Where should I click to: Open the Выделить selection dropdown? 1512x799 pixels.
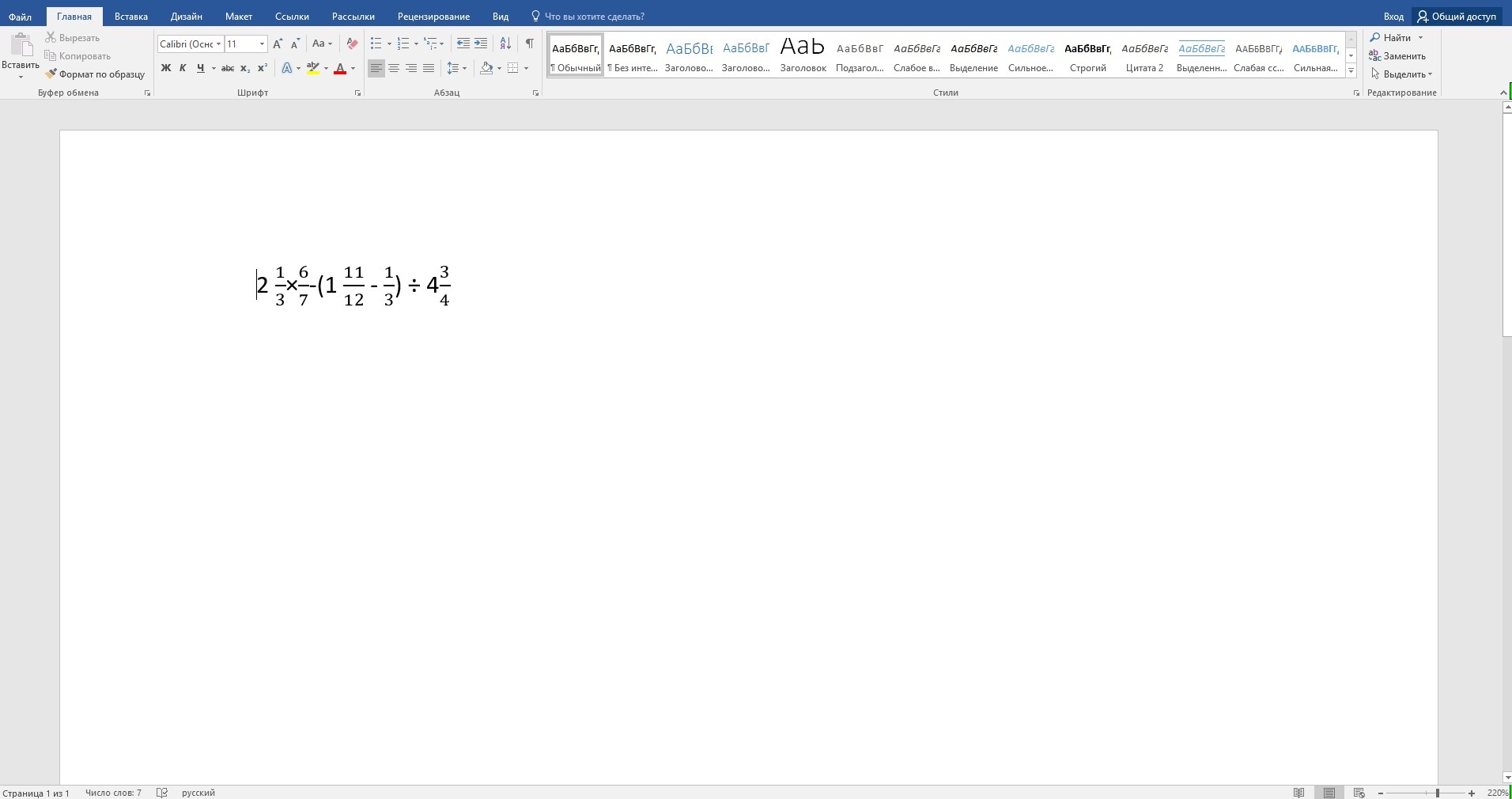point(1401,74)
